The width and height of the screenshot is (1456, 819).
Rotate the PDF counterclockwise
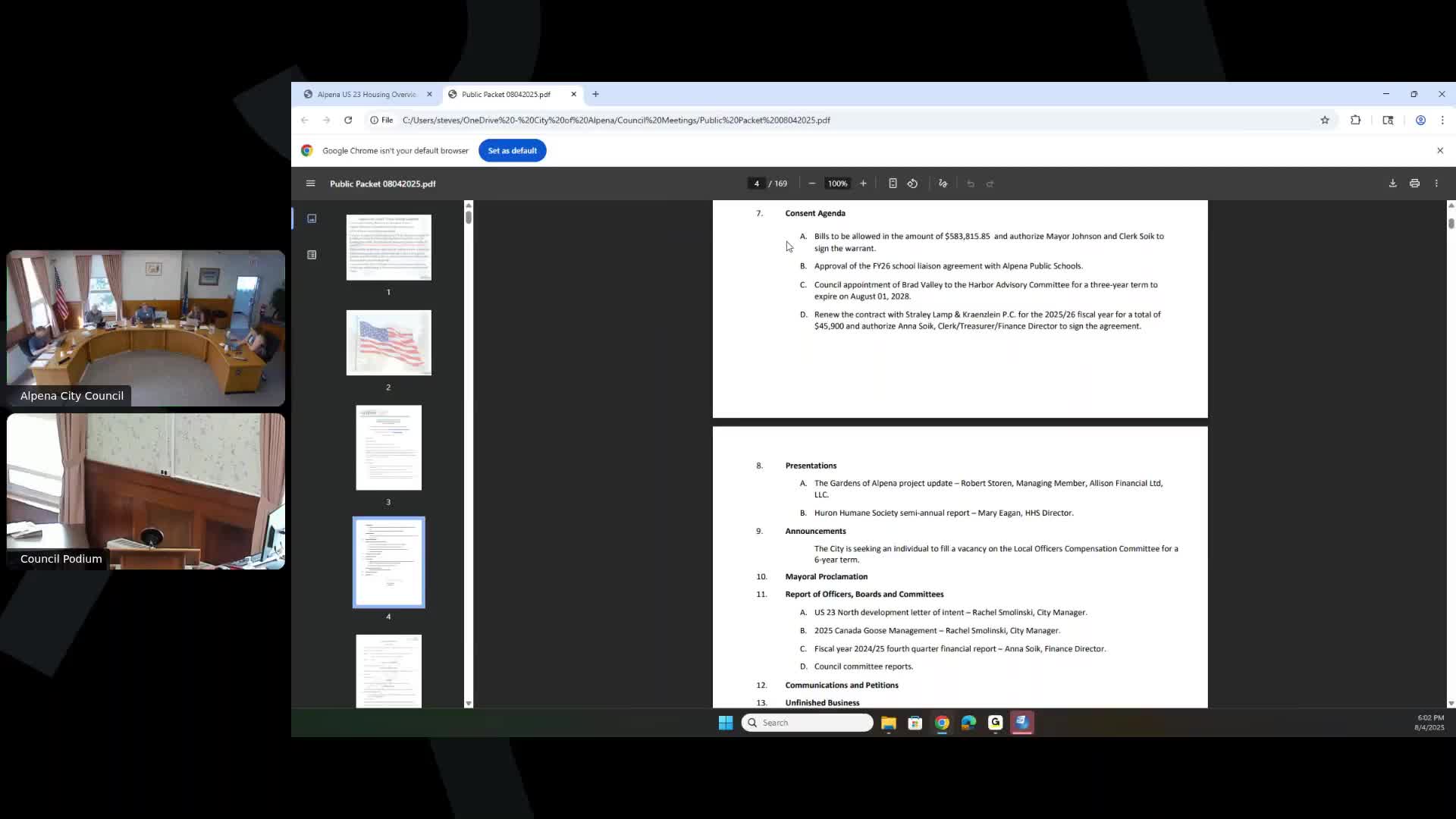point(912,184)
